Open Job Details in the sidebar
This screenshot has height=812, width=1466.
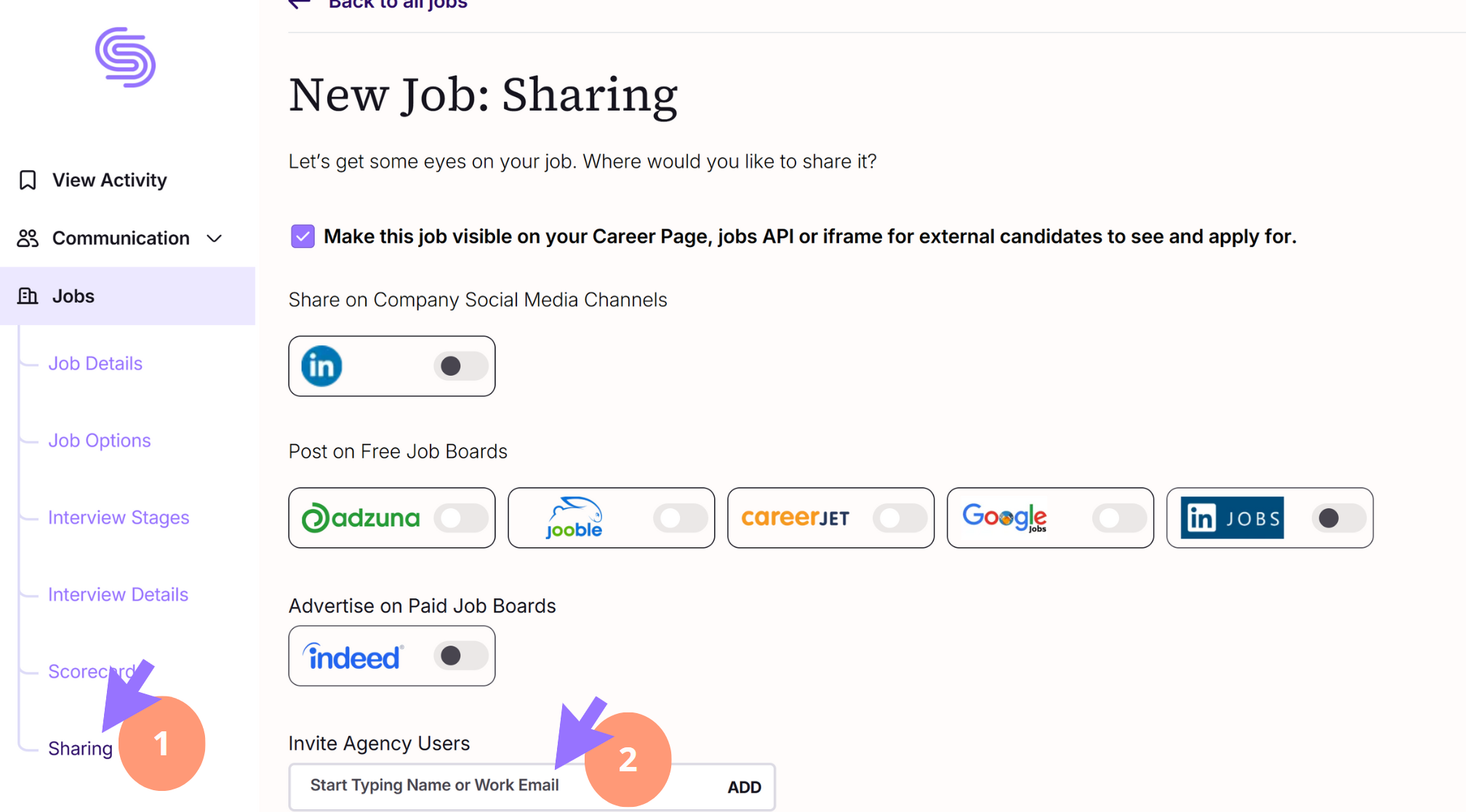(95, 363)
